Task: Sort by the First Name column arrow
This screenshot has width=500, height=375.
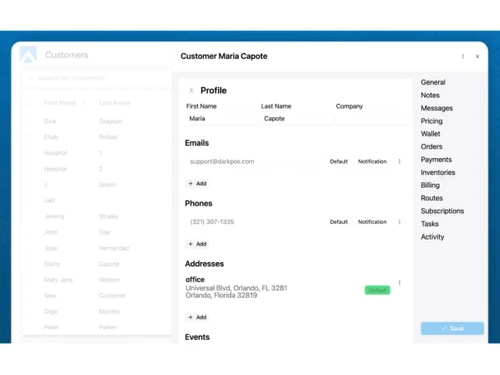Action: coord(85,103)
